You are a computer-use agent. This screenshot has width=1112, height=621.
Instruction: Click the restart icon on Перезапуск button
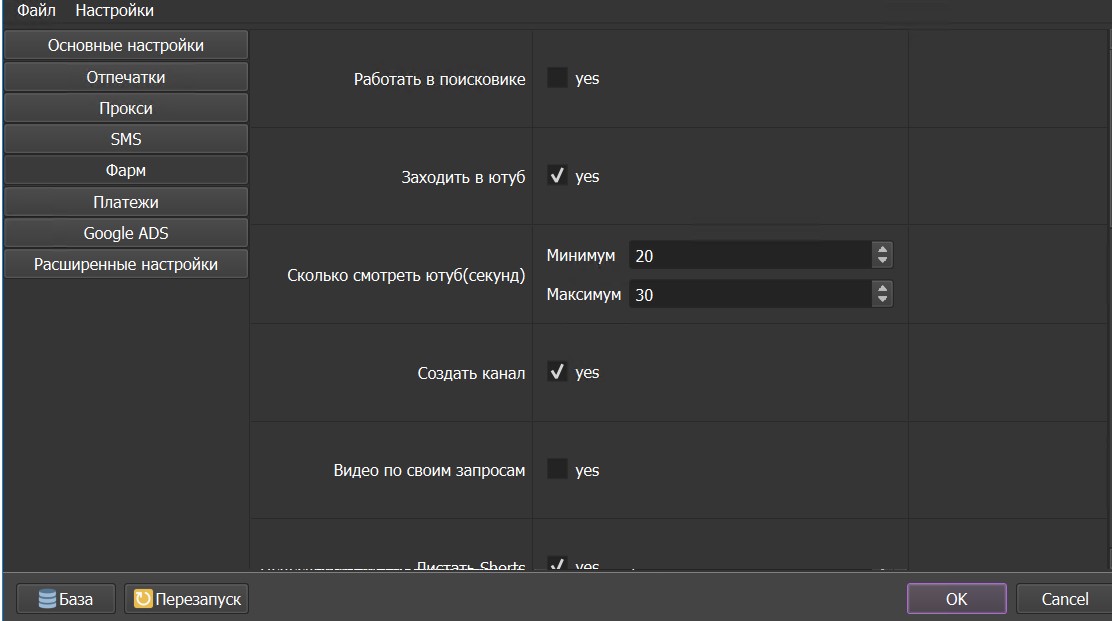point(143,599)
